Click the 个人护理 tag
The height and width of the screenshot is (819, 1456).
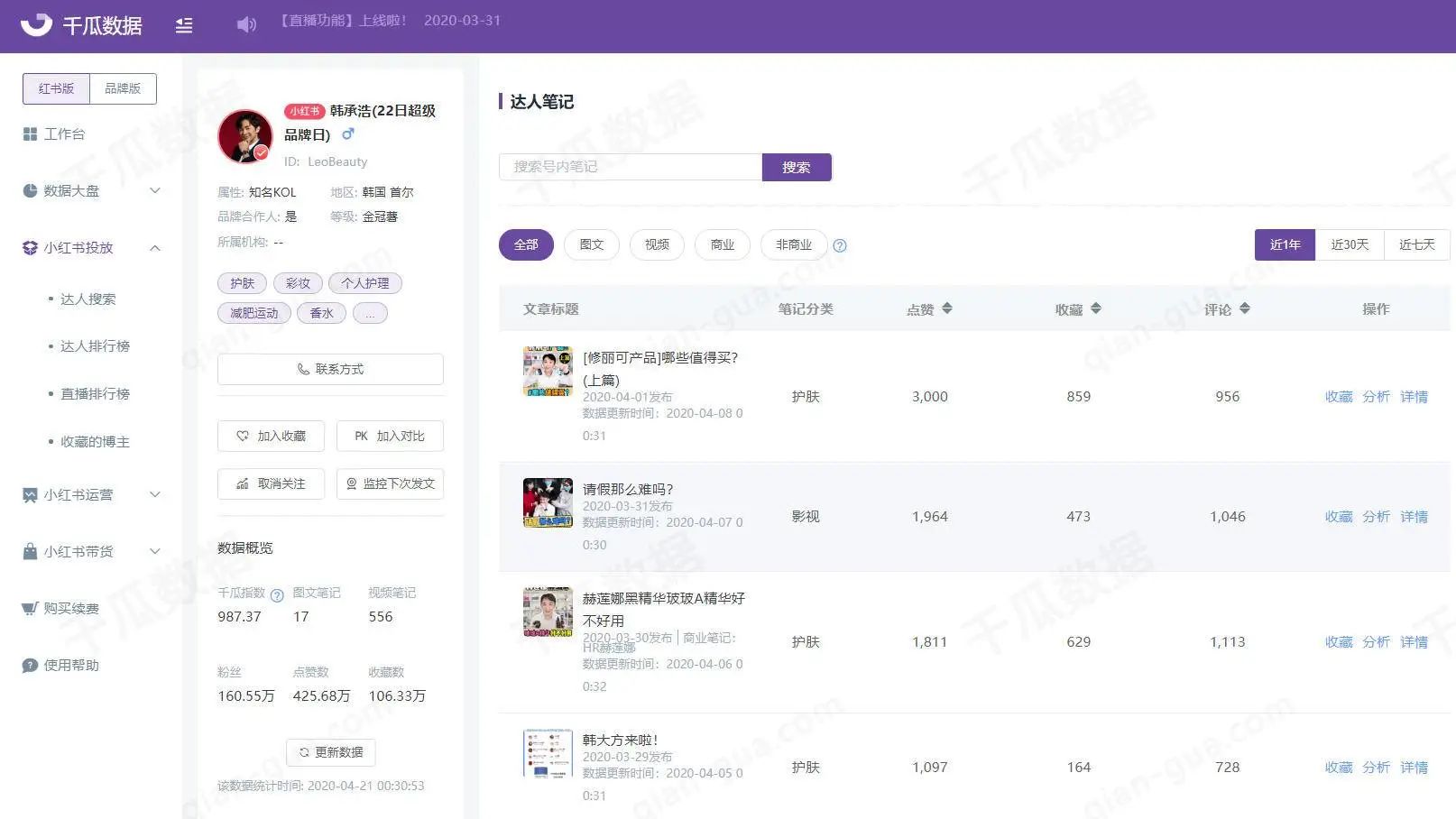(x=365, y=283)
